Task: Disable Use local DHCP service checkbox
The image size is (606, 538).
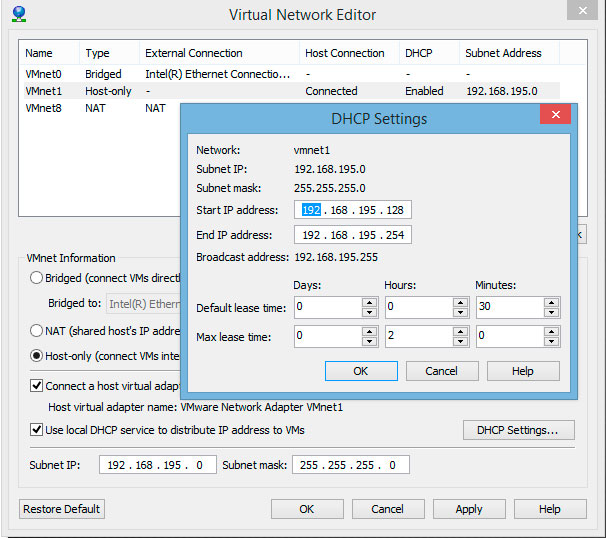Action: click(37, 430)
